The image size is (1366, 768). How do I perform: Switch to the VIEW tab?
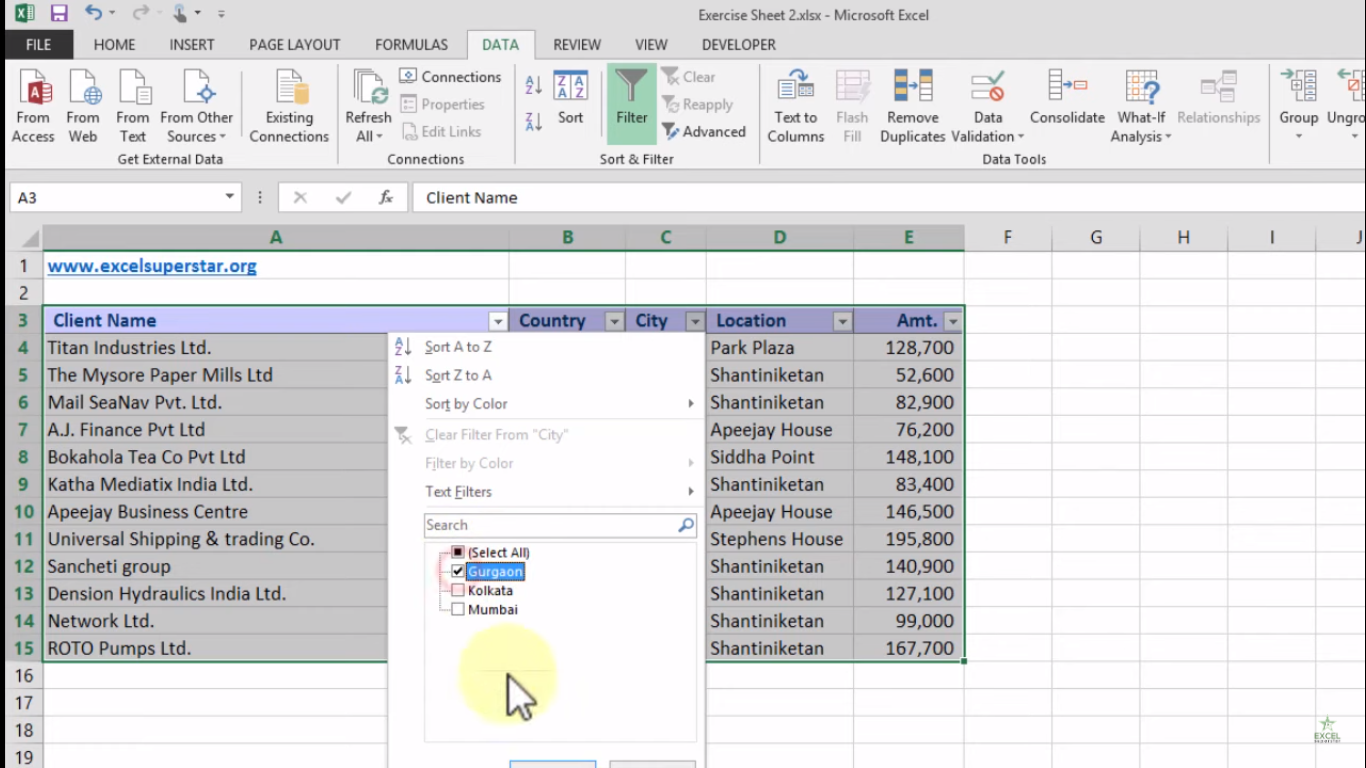pos(651,44)
